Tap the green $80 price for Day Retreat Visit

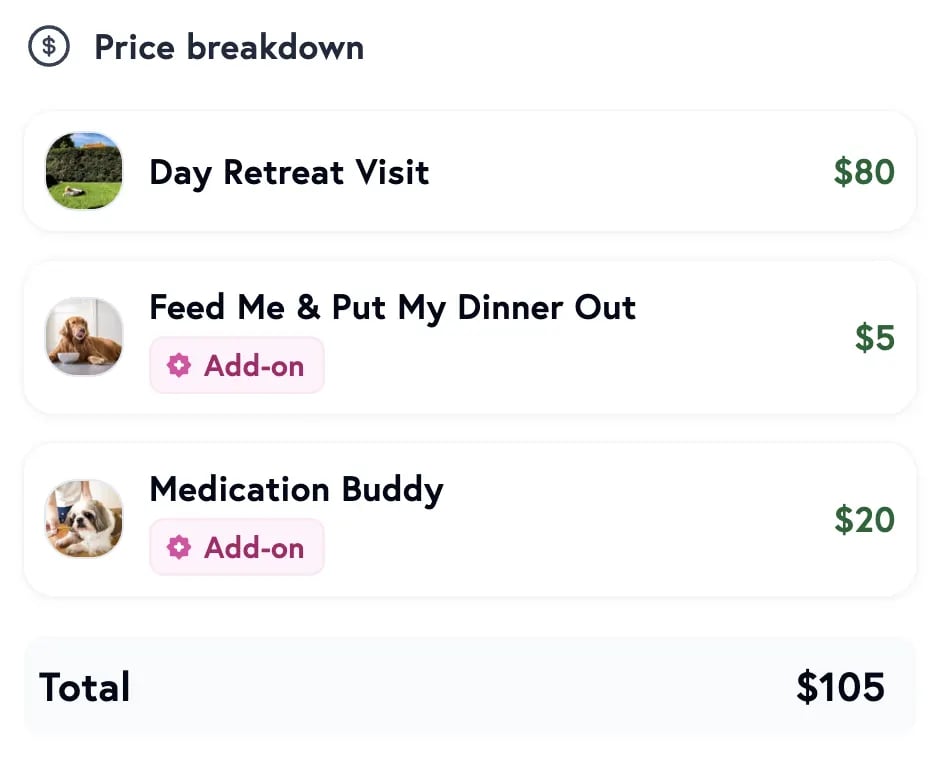[x=863, y=172]
